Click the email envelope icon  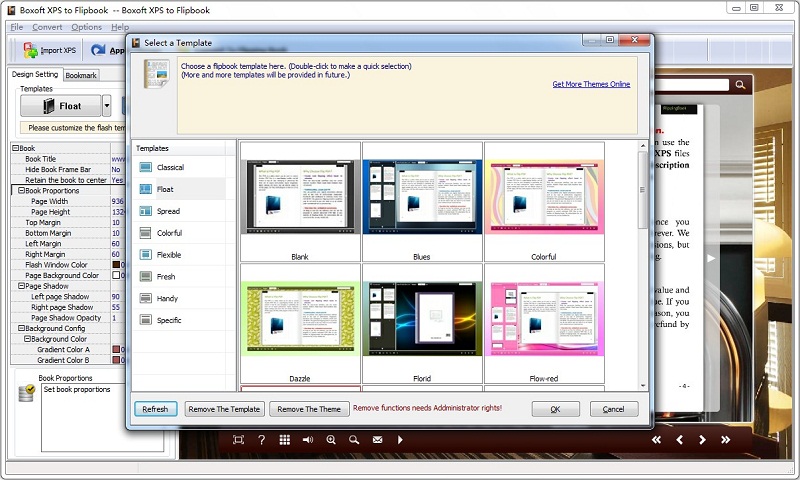click(x=377, y=440)
